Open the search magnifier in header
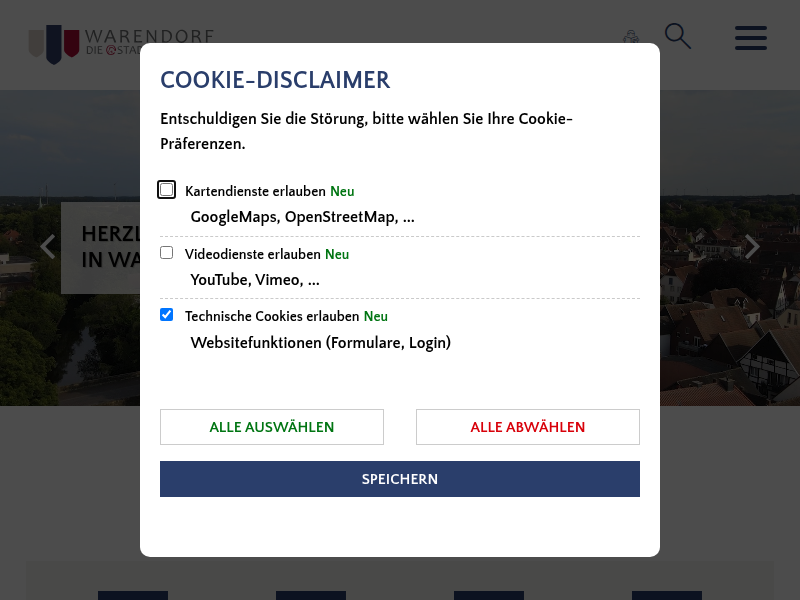This screenshot has height=600, width=800. (678, 36)
